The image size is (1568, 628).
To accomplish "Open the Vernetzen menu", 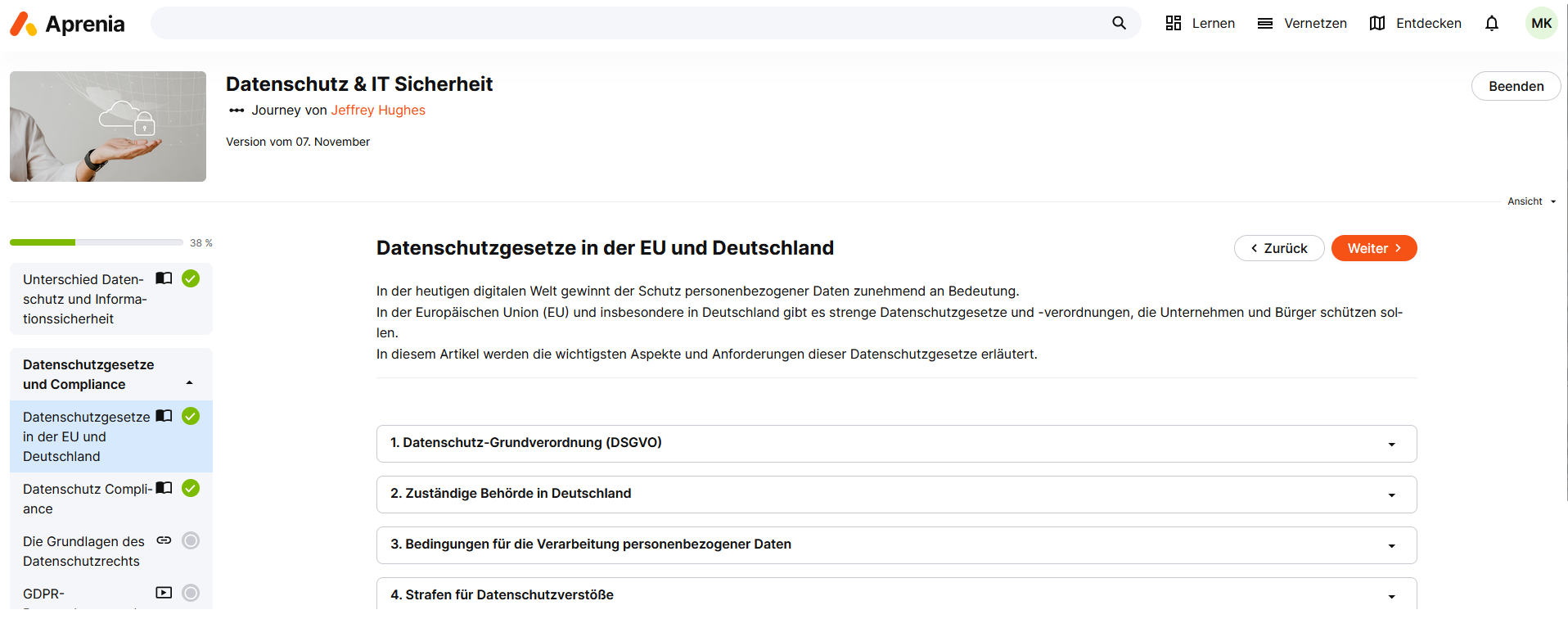I will coord(1302,23).
